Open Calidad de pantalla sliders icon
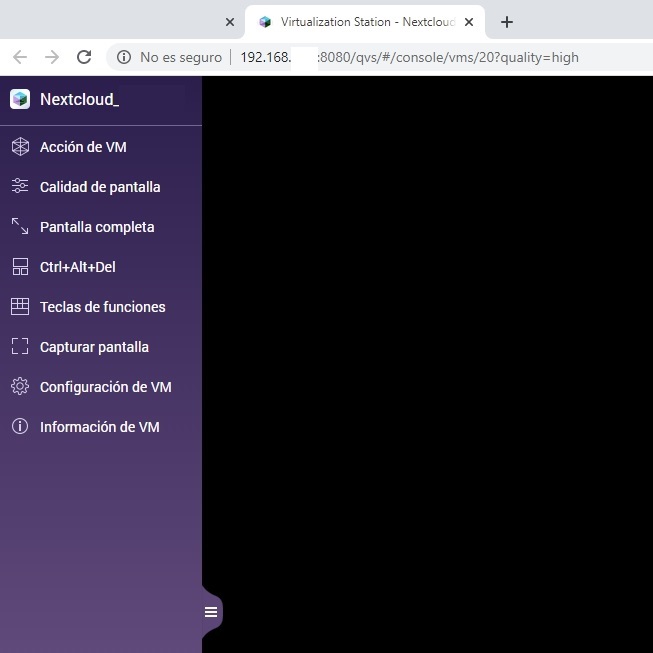 coord(20,187)
